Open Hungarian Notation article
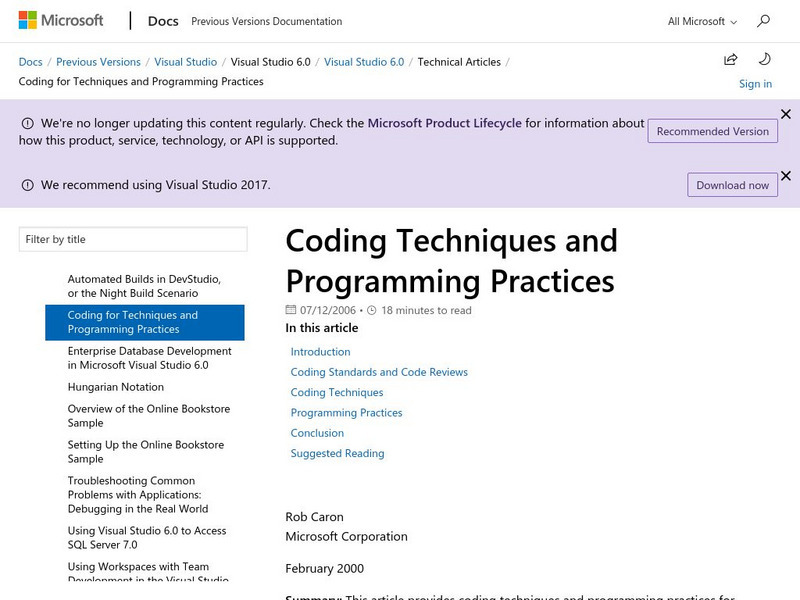 pyautogui.click(x=116, y=387)
